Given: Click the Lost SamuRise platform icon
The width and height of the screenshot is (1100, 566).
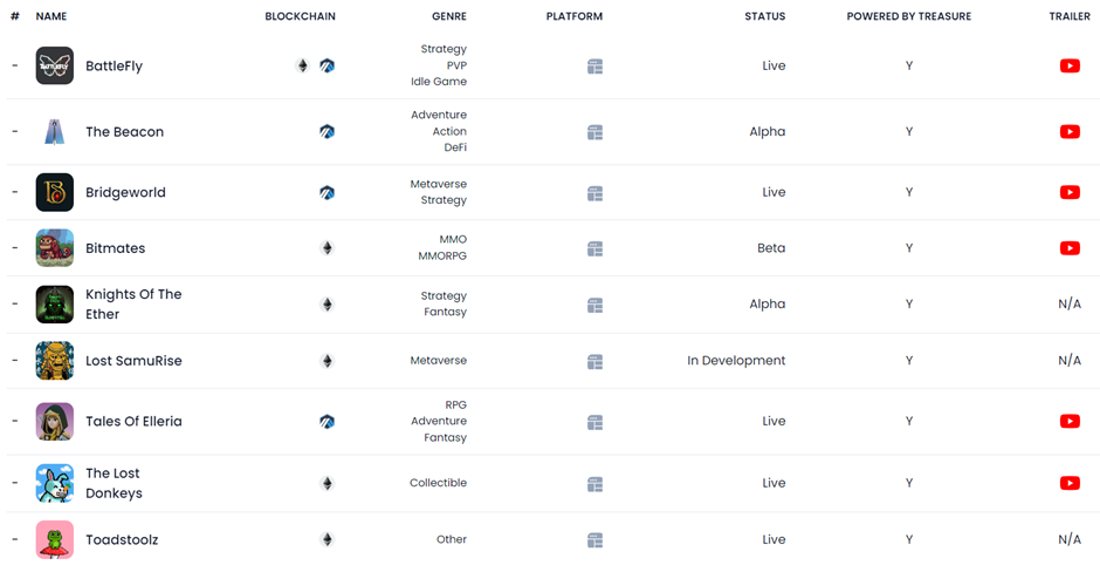Looking at the screenshot, I should [595, 361].
